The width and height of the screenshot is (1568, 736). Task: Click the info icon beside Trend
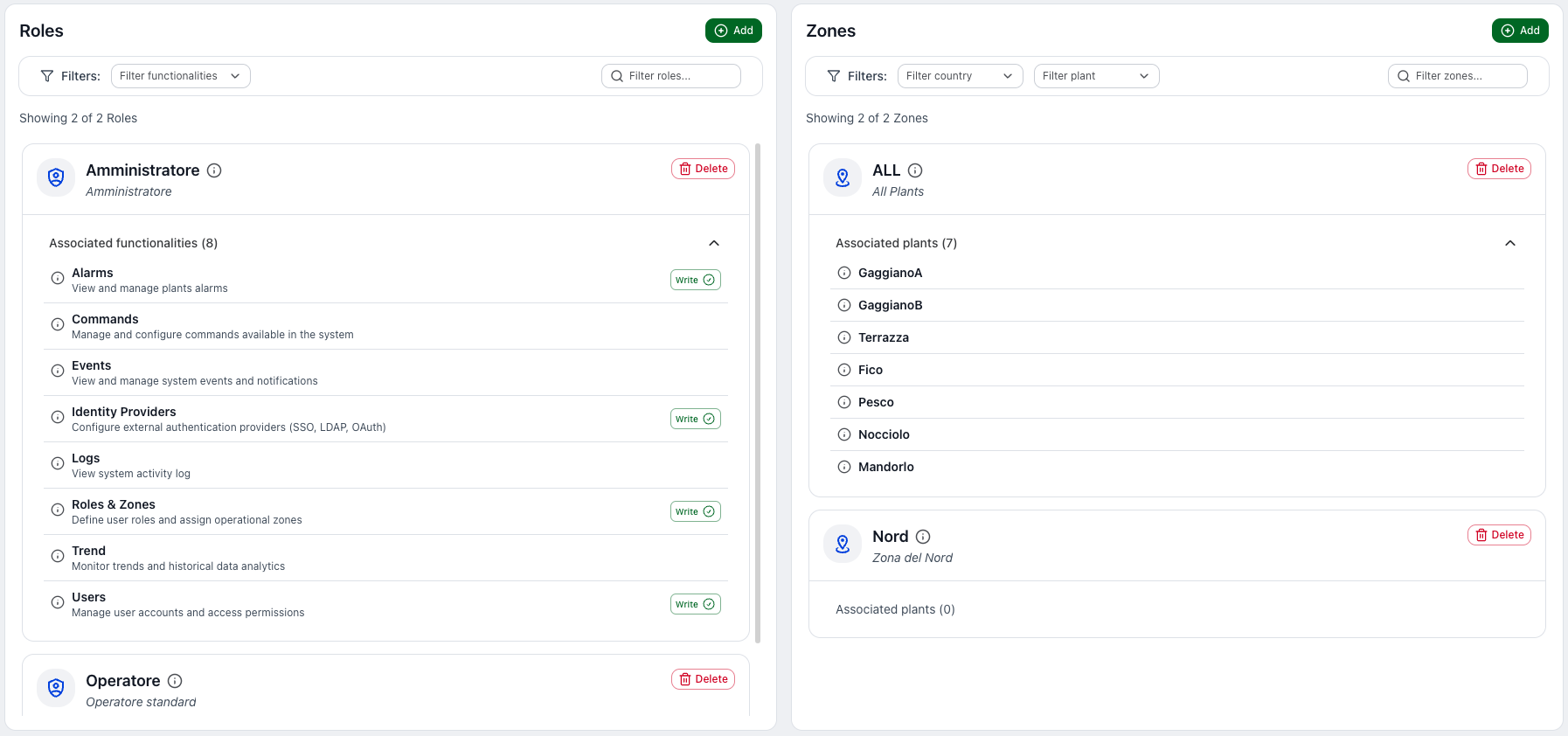point(58,557)
